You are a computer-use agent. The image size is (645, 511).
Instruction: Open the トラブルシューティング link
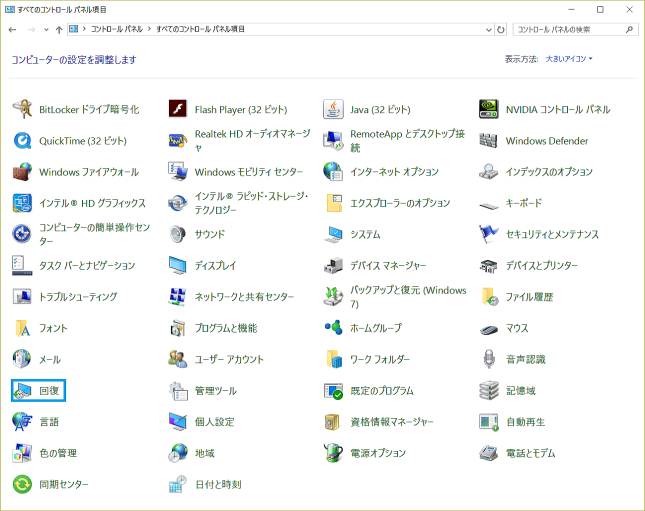tap(78, 297)
